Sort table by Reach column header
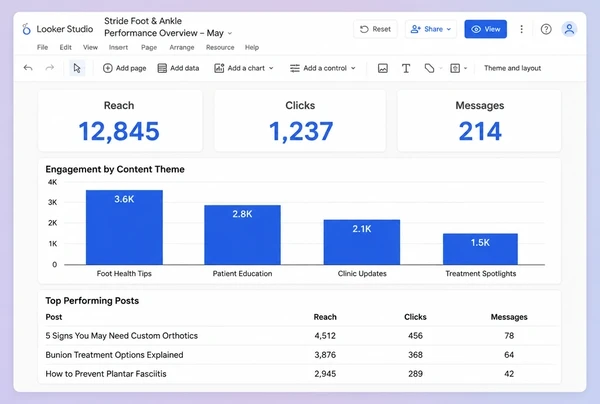The height and width of the screenshot is (404, 600). 325,317
